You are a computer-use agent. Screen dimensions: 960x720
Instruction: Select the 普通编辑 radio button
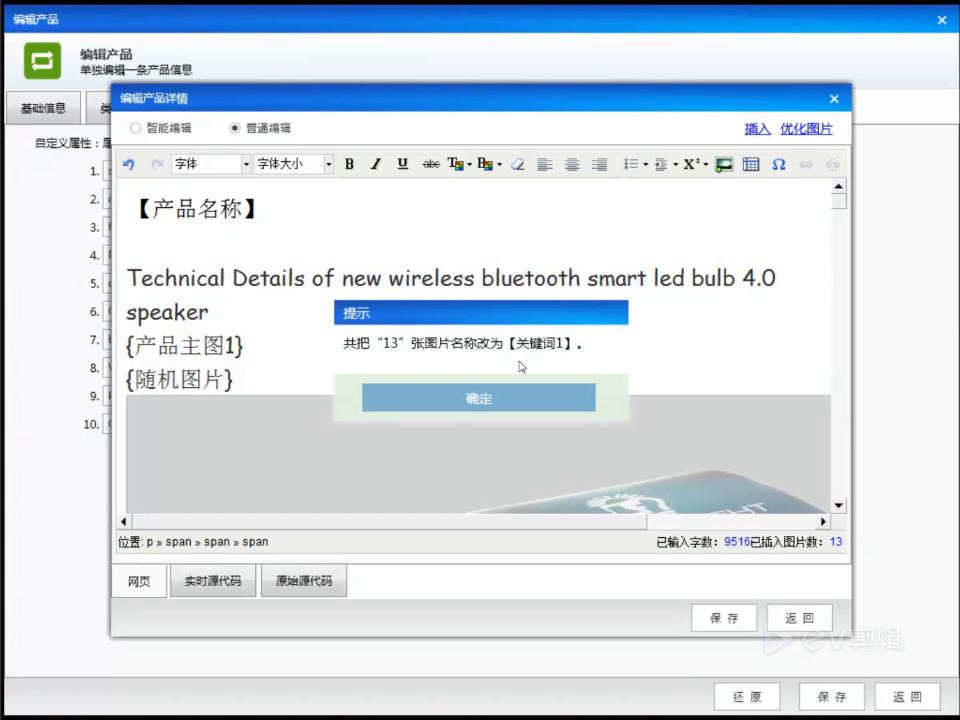(234, 128)
